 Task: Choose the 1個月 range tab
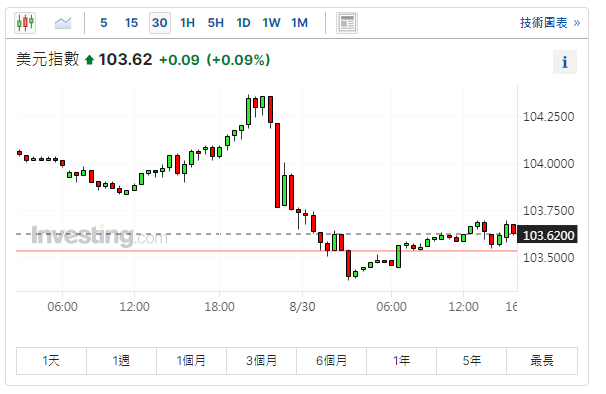click(191, 361)
